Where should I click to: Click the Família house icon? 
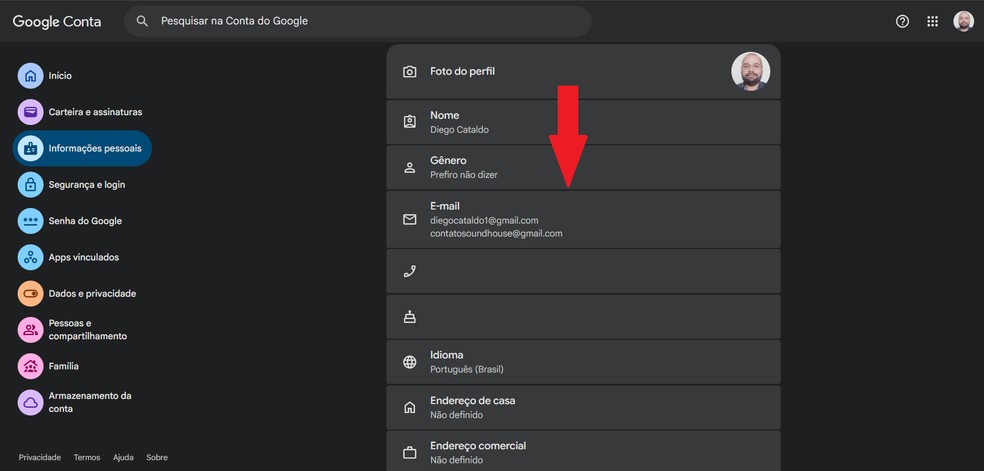click(31, 366)
